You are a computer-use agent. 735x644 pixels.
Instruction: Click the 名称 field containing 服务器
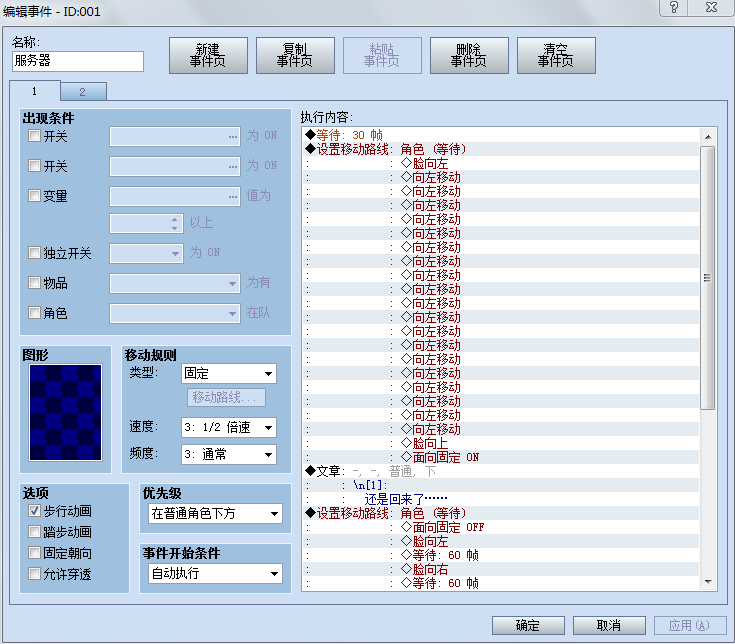(x=78, y=61)
